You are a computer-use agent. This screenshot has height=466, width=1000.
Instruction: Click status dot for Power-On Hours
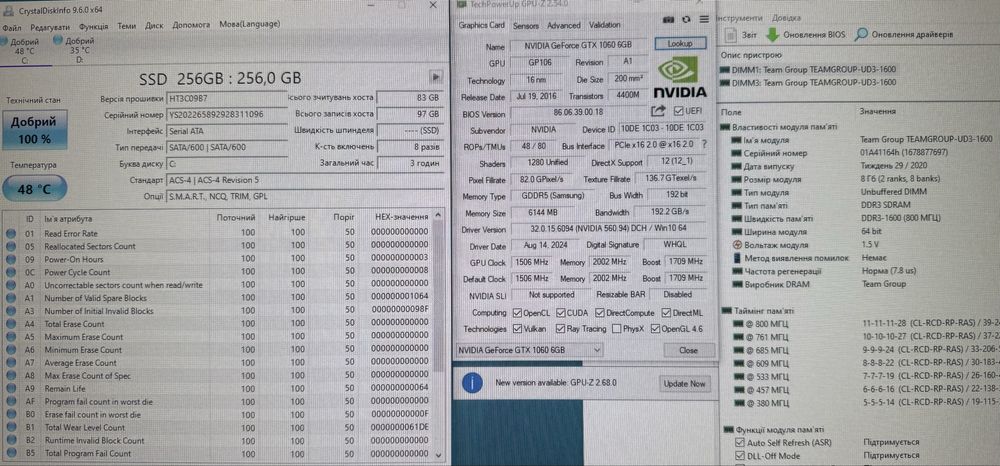click(x=11, y=259)
